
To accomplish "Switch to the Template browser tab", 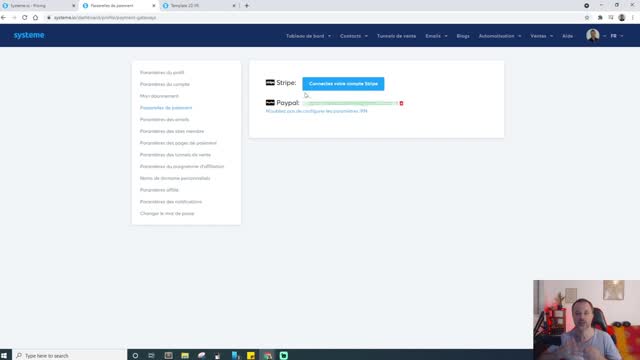I will click(x=199, y=6).
